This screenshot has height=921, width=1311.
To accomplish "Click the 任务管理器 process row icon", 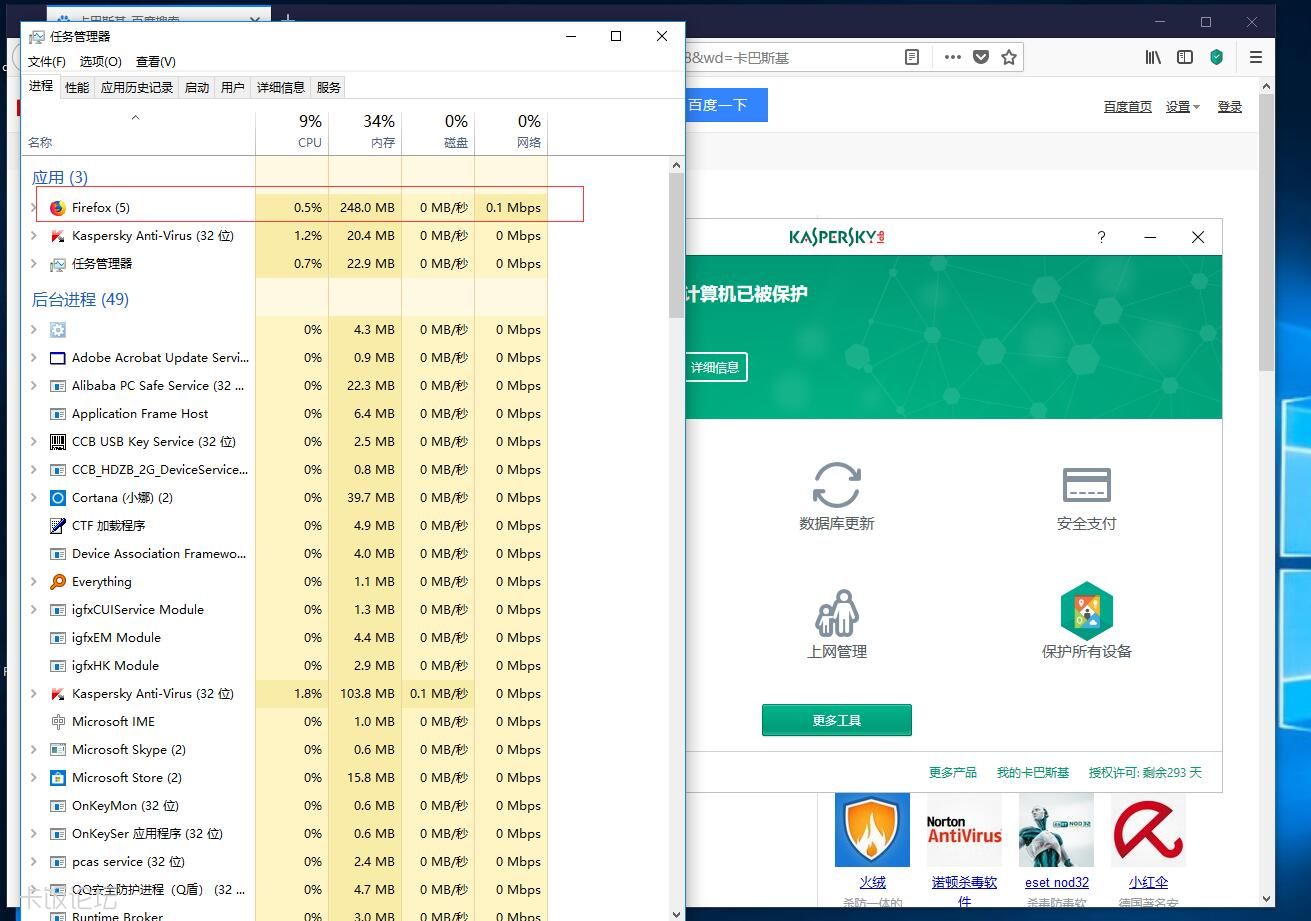I will [58, 264].
